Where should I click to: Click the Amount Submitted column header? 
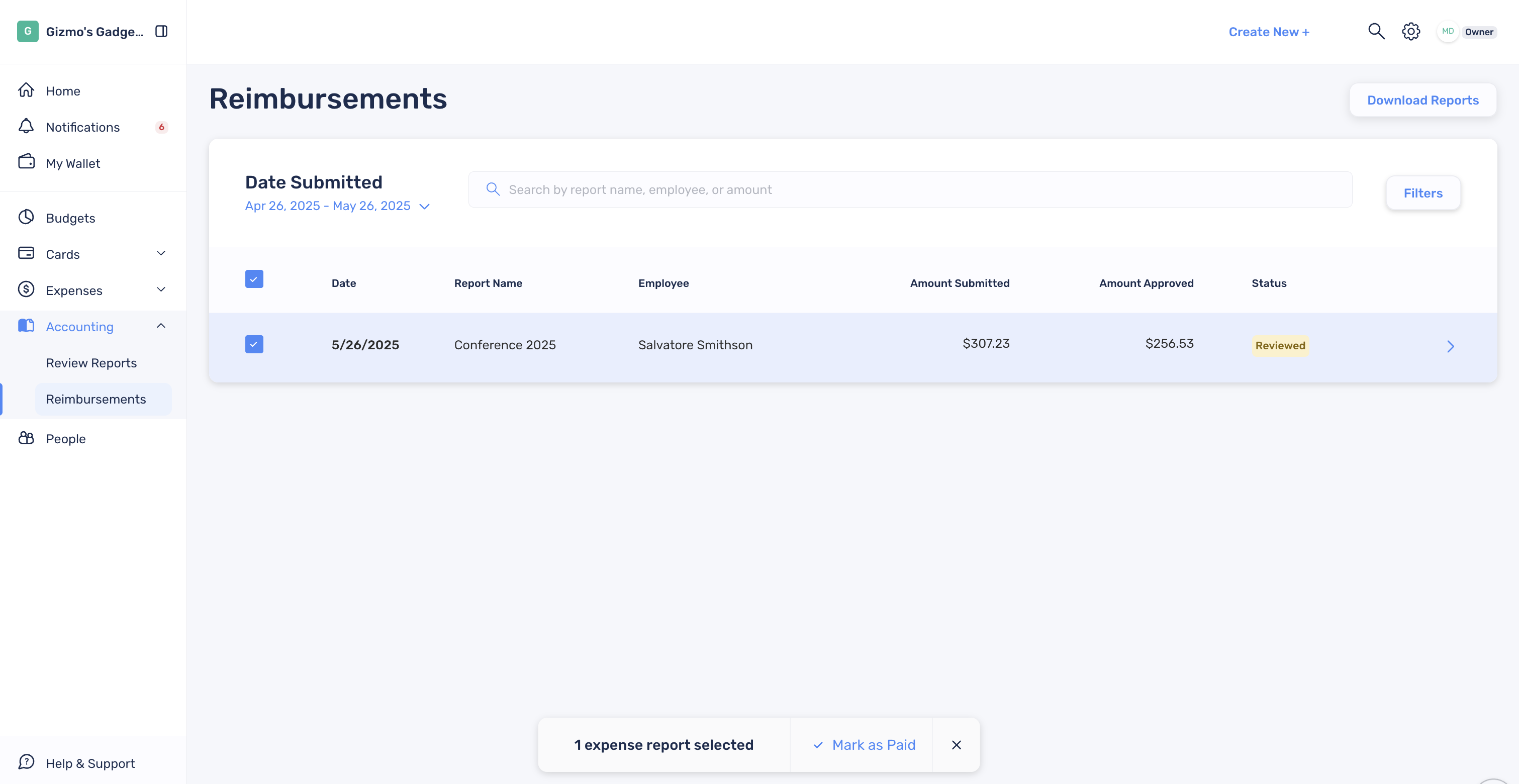(960, 283)
